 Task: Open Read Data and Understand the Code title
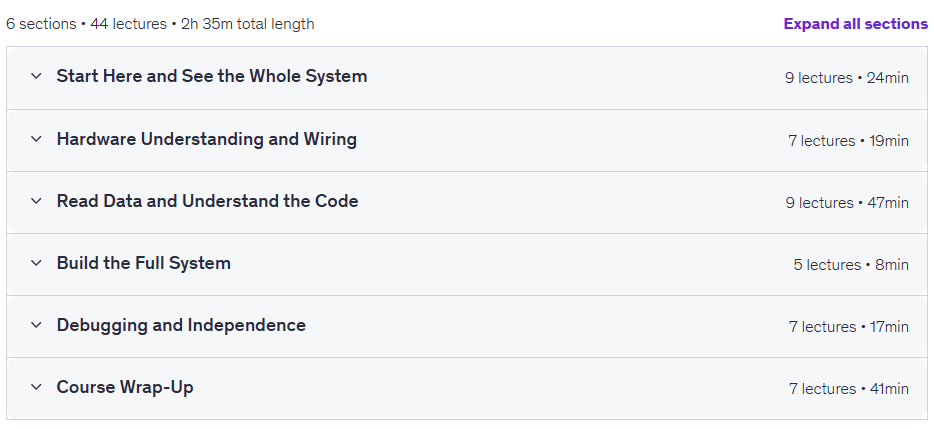click(x=207, y=201)
